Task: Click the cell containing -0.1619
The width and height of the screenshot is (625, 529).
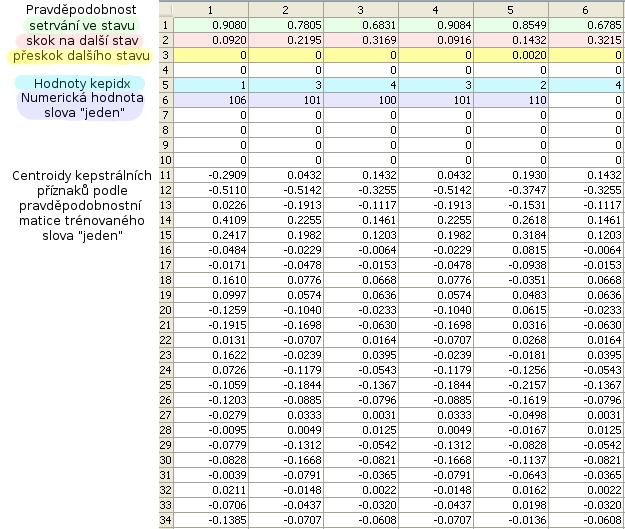Action: 511,400
